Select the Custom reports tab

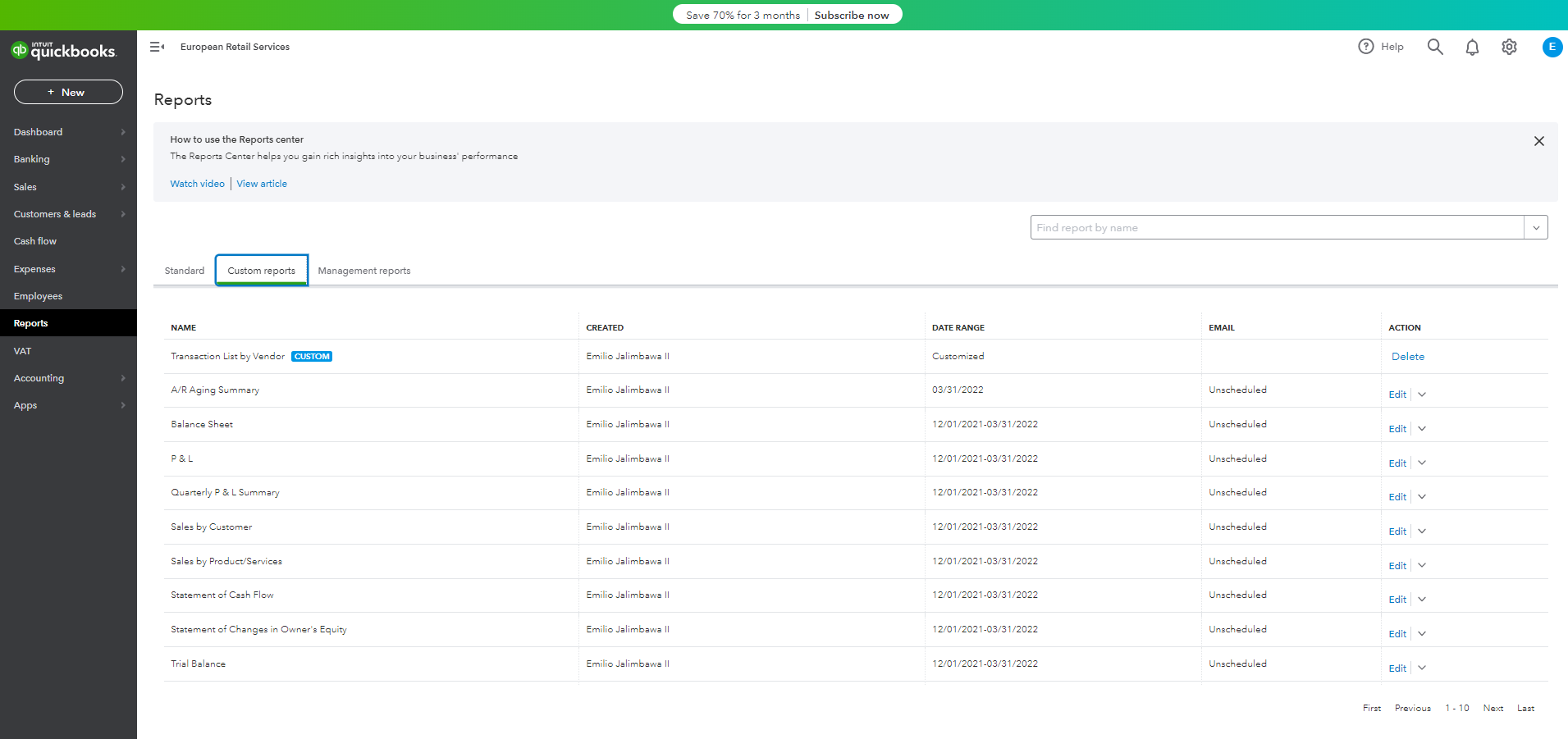pyautogui.click(x=262, y=271)
